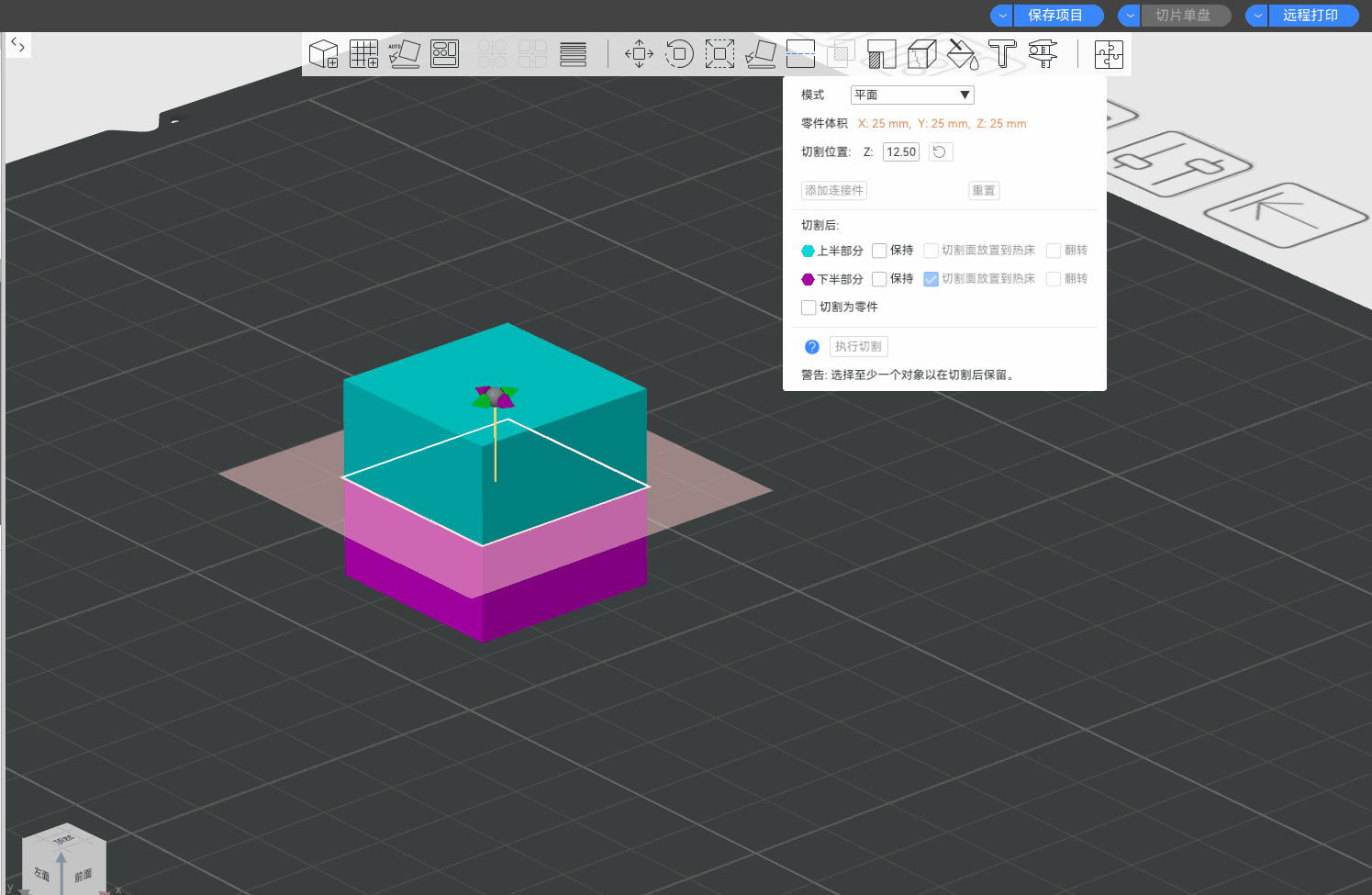Click the Mesh boolean icon
This screenshot has height=895, width=1372.
pos(841,54)
